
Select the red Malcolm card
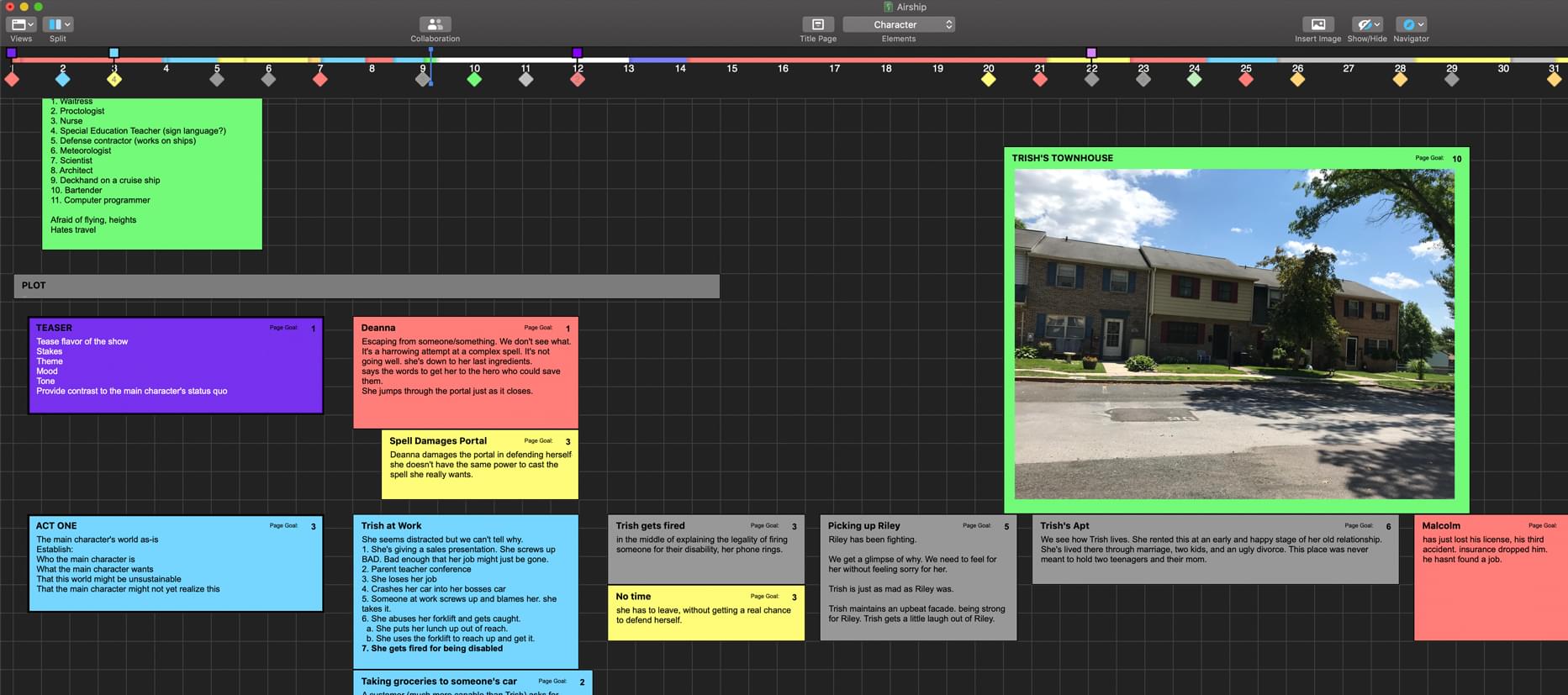coord(1491,578)
